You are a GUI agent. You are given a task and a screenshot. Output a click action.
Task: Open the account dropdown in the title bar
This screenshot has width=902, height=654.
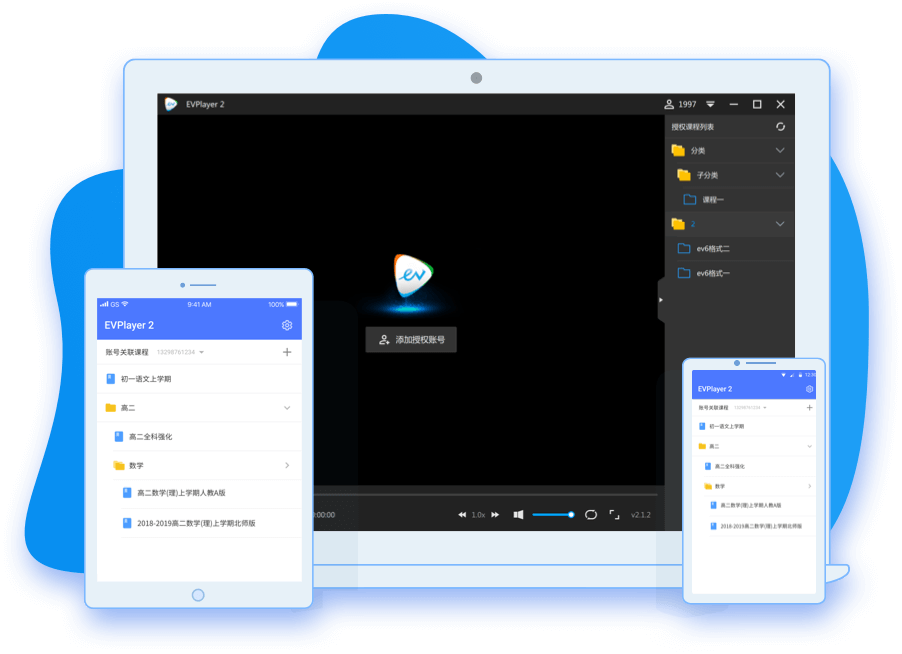click(x=710, y=104)
